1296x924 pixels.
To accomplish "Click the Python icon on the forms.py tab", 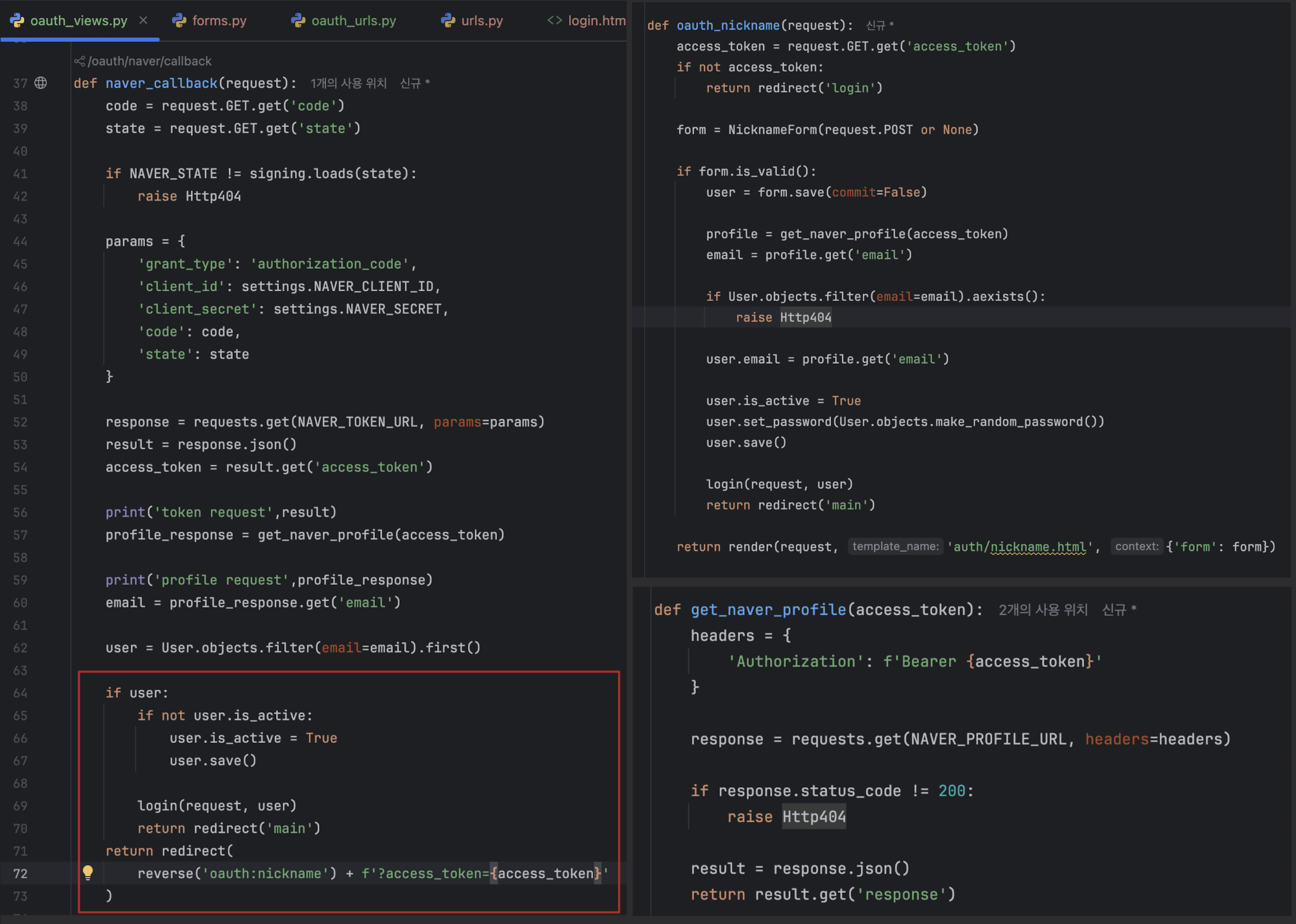I will 179,20.
